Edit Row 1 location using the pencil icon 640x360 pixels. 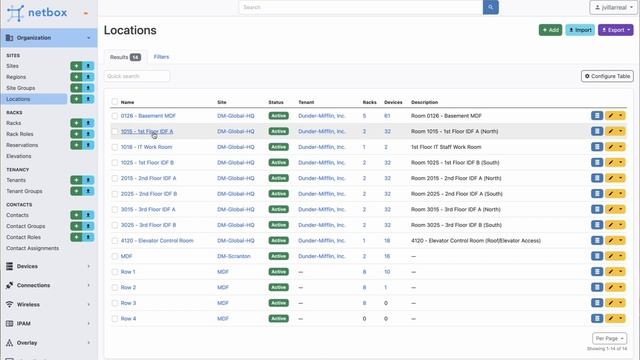[x=611, y=272]
